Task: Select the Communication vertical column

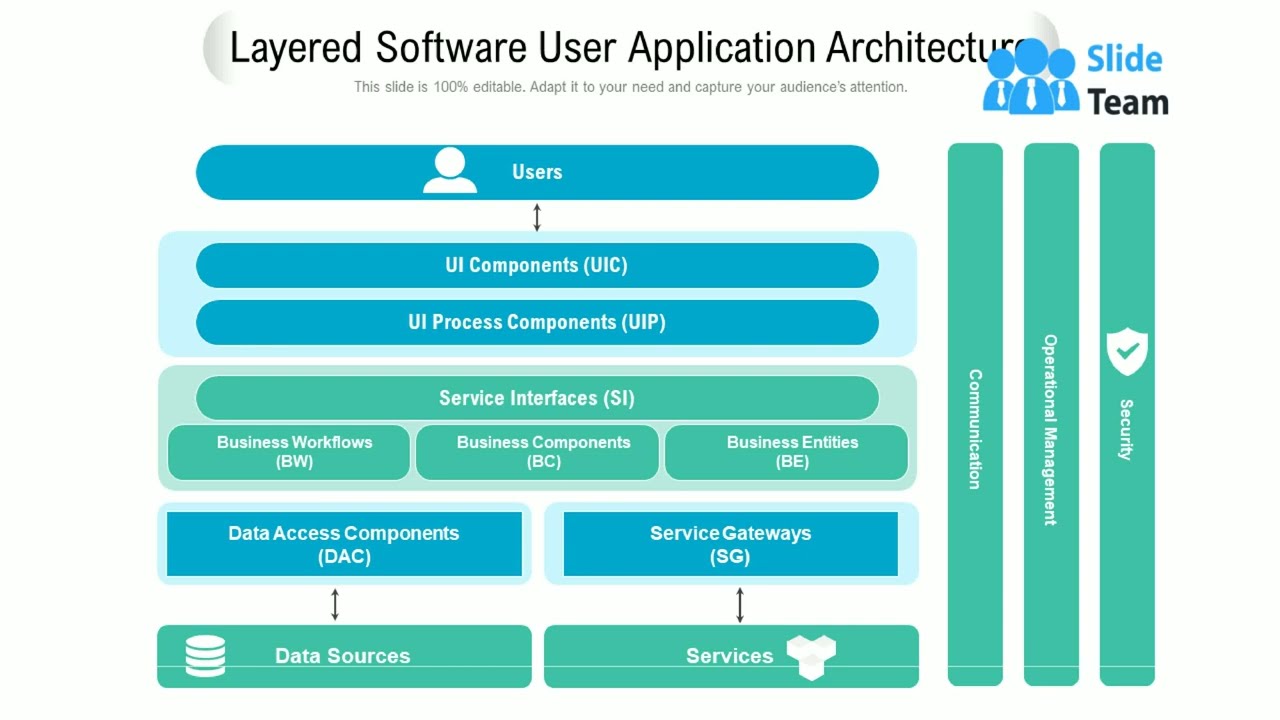Action: (975, 414)
